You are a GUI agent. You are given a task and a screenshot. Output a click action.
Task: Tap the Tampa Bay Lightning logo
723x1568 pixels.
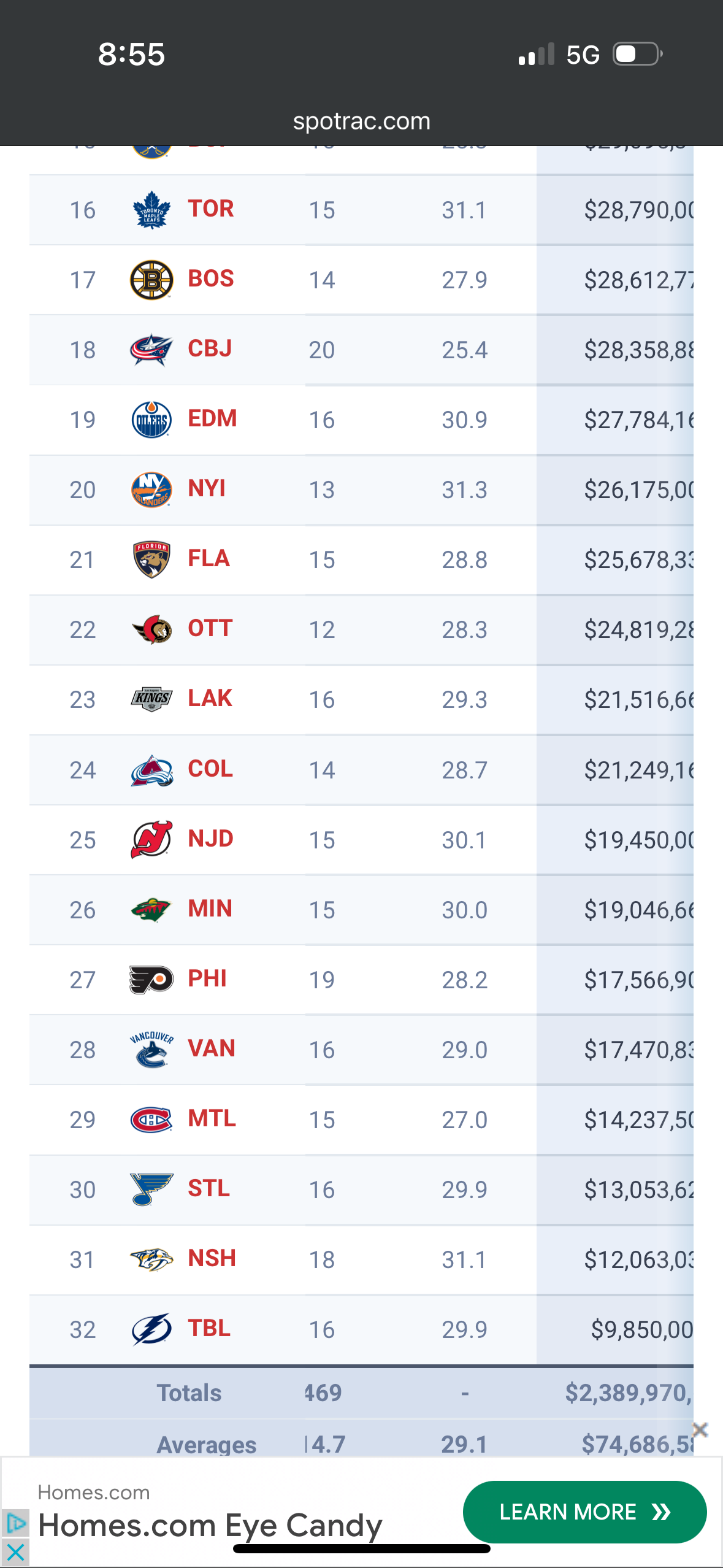(151, 1329)
